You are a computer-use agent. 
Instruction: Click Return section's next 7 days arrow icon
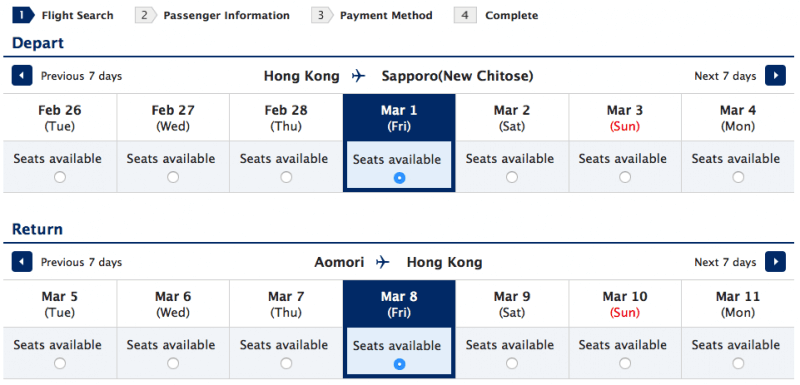(775, 262)
